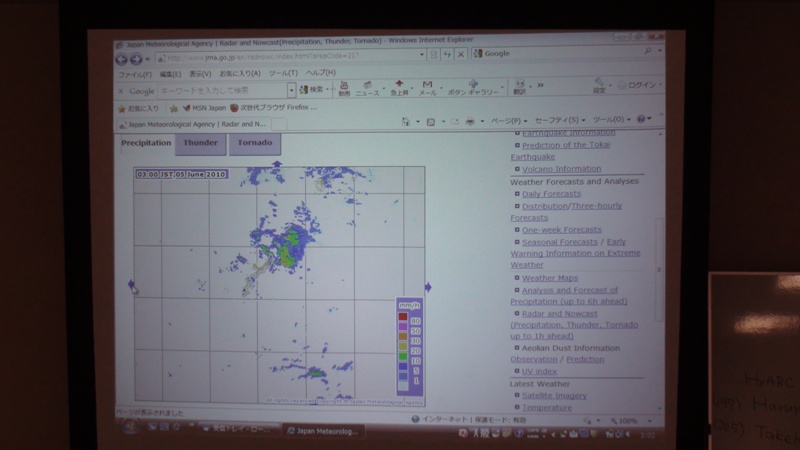Viewport: 800px width, 450px height.
Task: Click the Home icon in the command bar
Action: point(406,121)
